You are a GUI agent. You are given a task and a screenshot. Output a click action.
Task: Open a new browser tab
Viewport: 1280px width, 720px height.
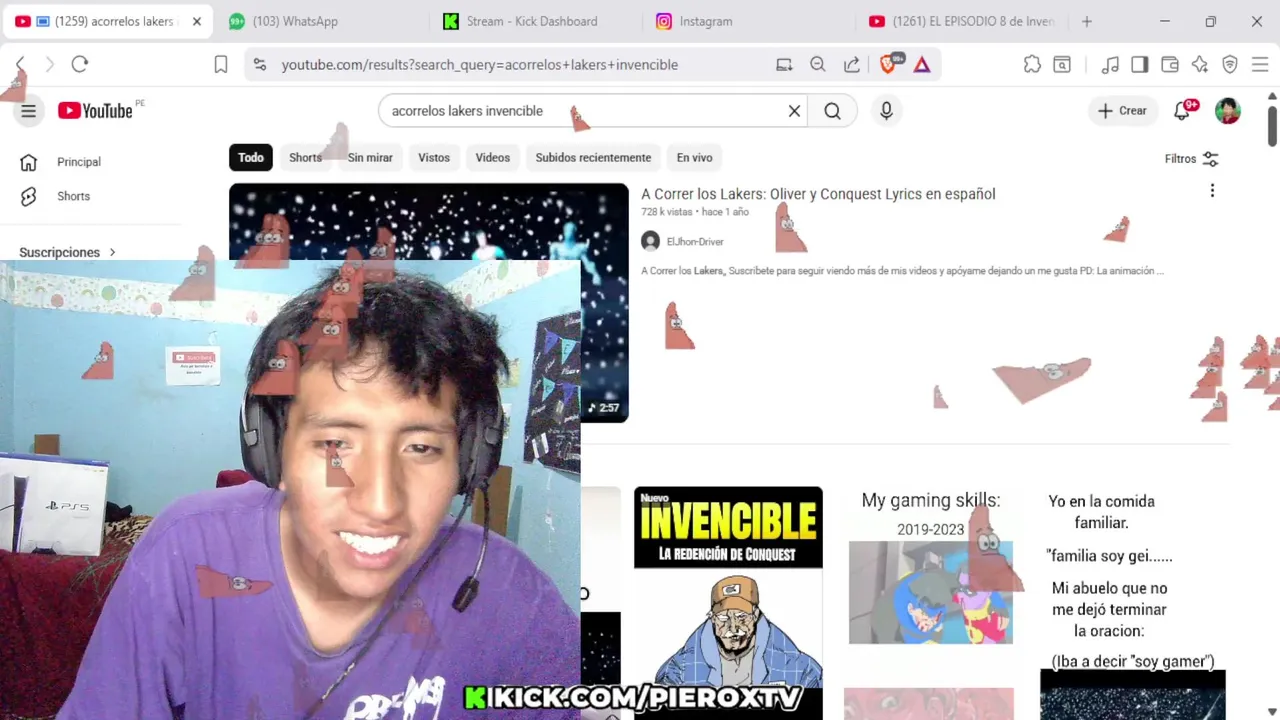point(1086,21)
